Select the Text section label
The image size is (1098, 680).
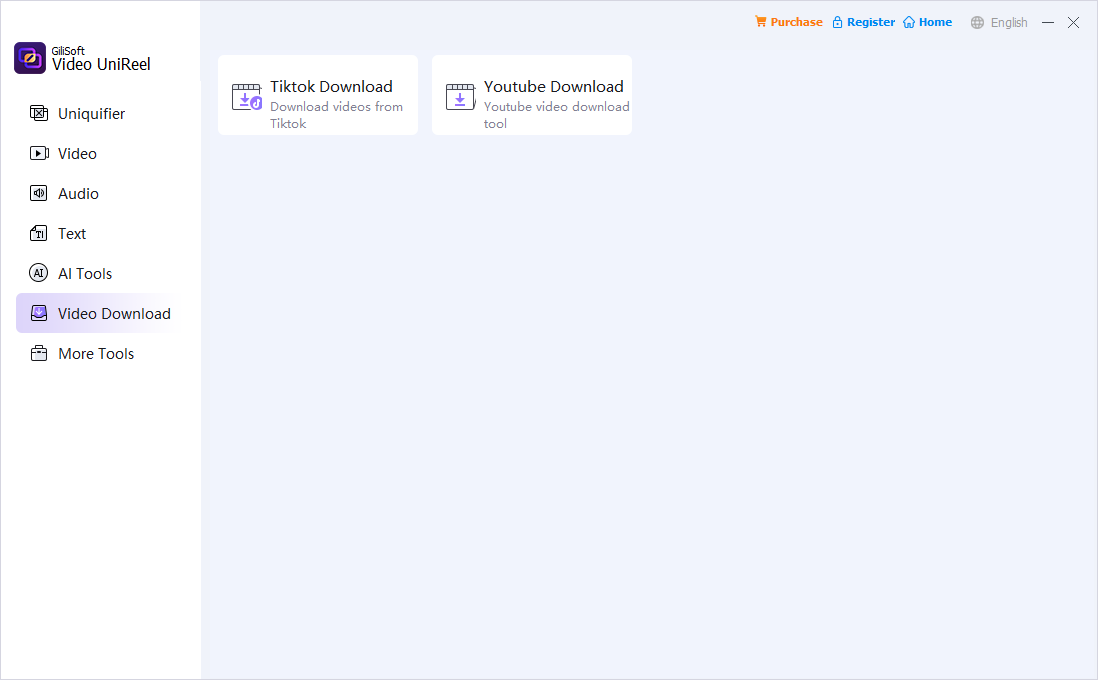tap(71, 233)
